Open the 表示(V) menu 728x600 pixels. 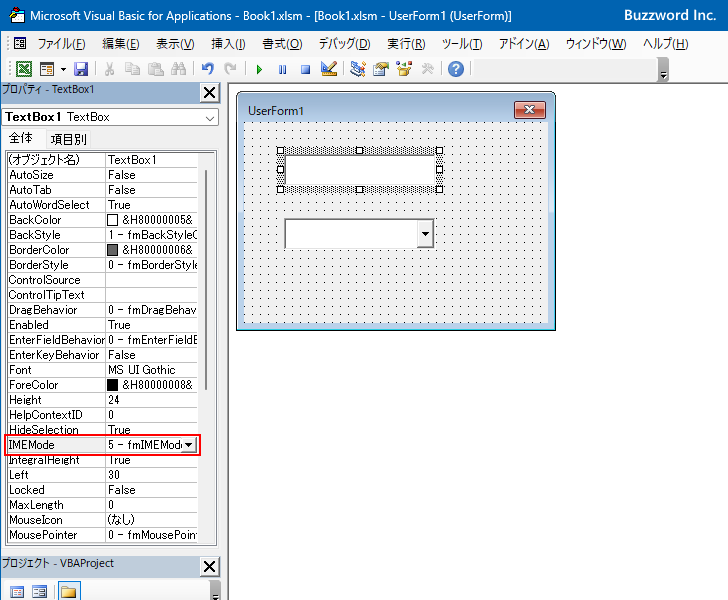pyautogui.click(x=175, y=44)
